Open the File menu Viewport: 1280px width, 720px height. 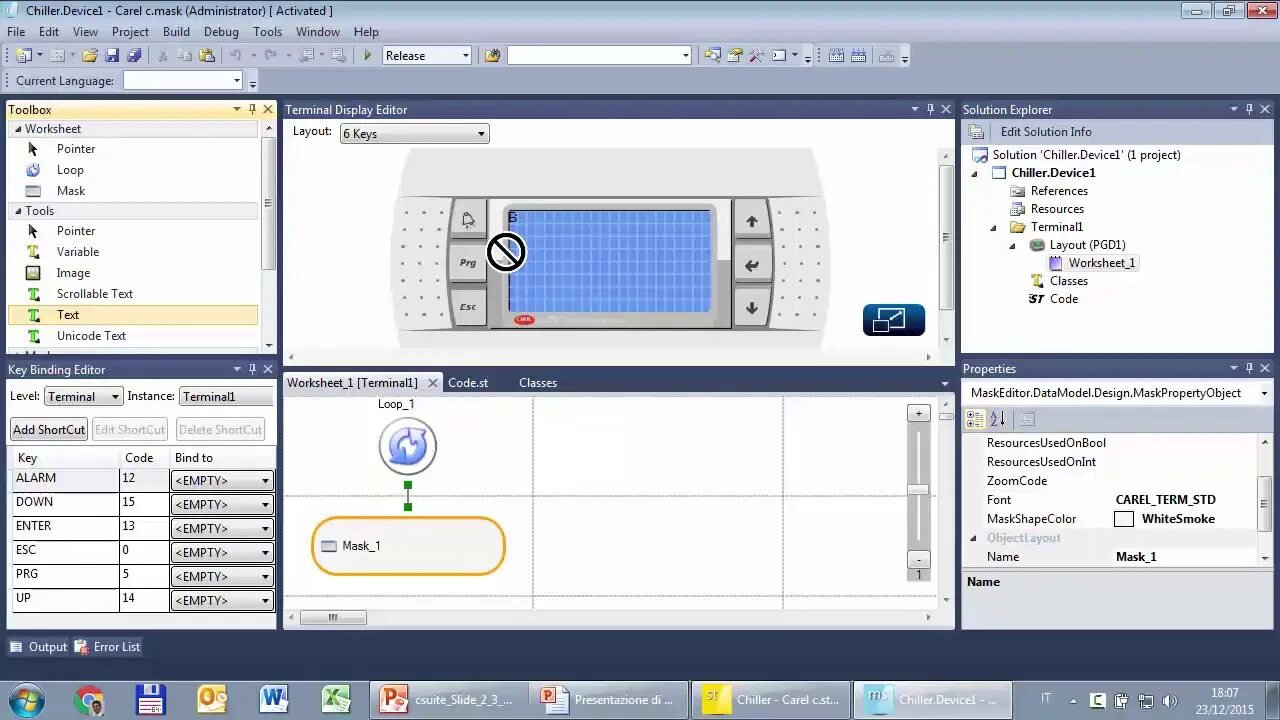click(16, 32)
